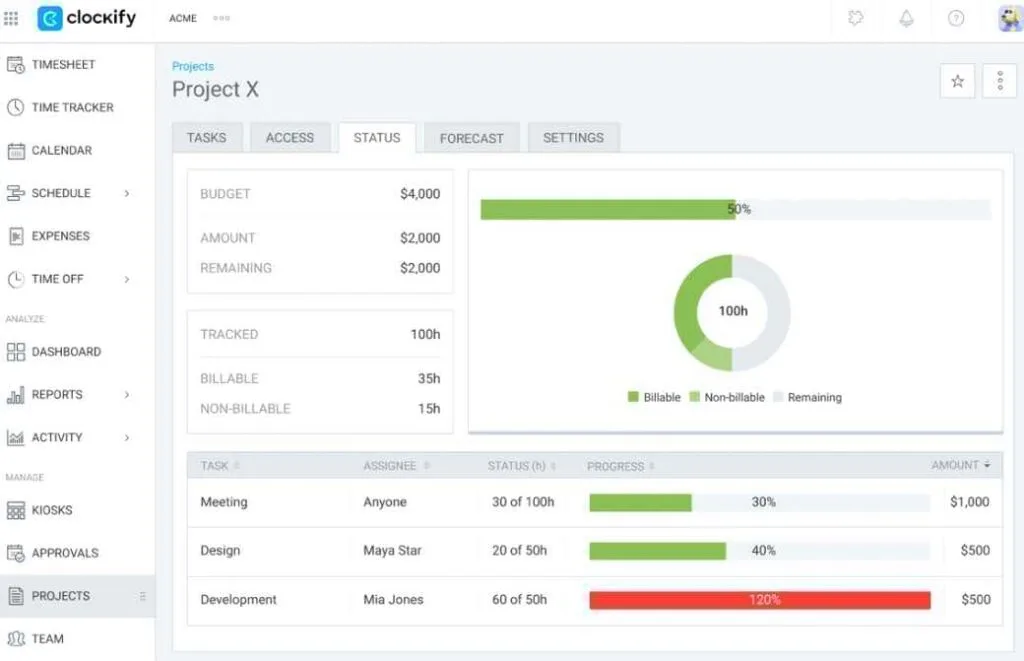Click the puzzle piece integrations icon
This screenshot has height=661, width=1024.
tap(855, 18)
